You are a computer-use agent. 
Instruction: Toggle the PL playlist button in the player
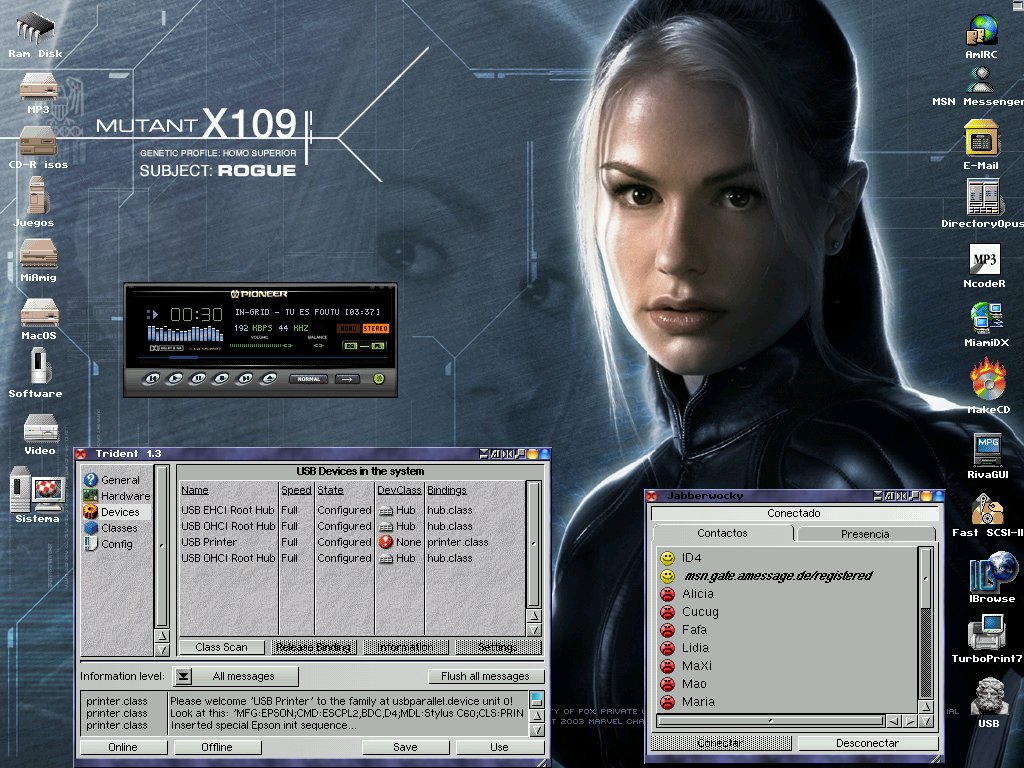click(x=377, y=346)
